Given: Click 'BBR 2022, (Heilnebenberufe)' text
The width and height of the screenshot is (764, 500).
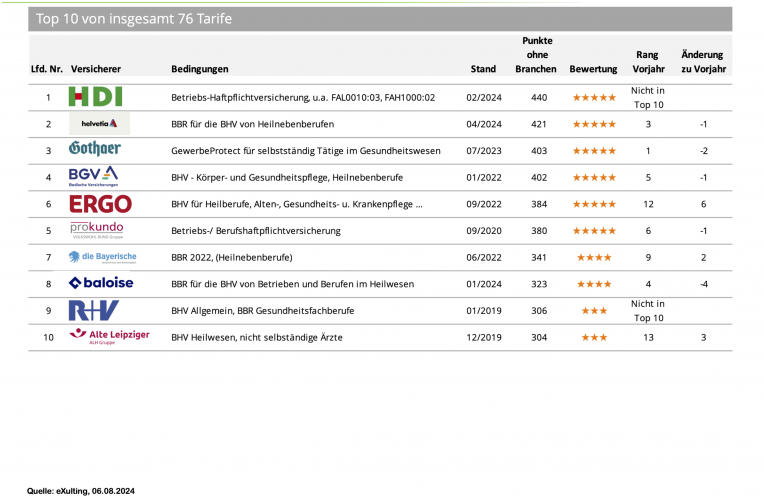Looking at the screenshot, I should pyautogui.click(x=232, y=257).
